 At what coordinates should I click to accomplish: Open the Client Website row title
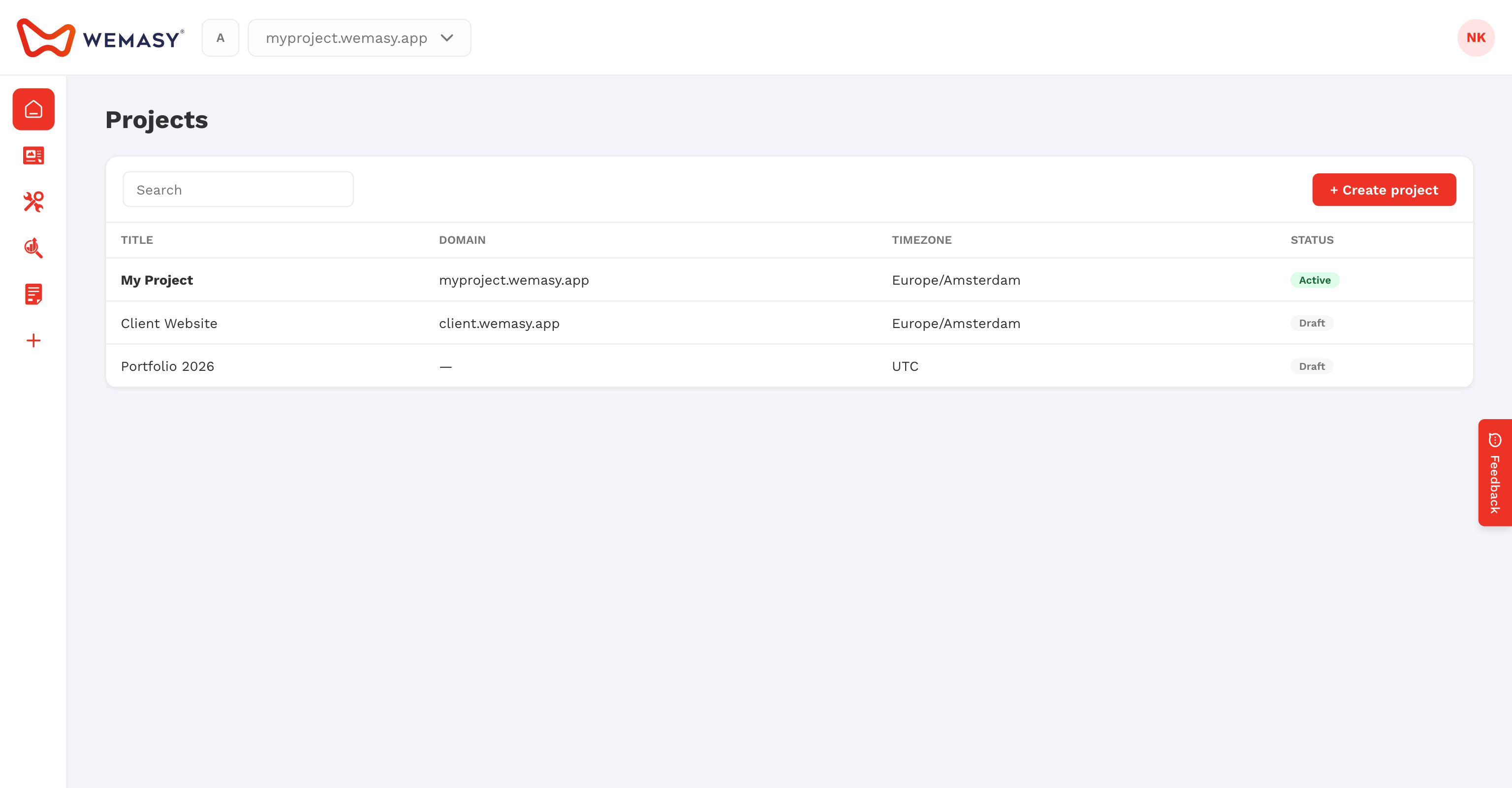tap(169, 324)
